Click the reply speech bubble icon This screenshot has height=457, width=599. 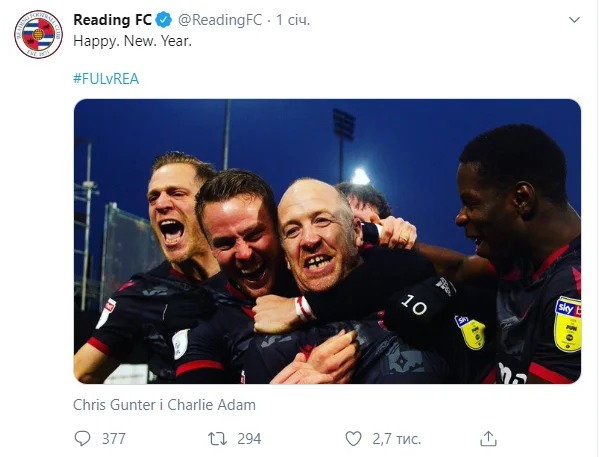click(82, 438)
